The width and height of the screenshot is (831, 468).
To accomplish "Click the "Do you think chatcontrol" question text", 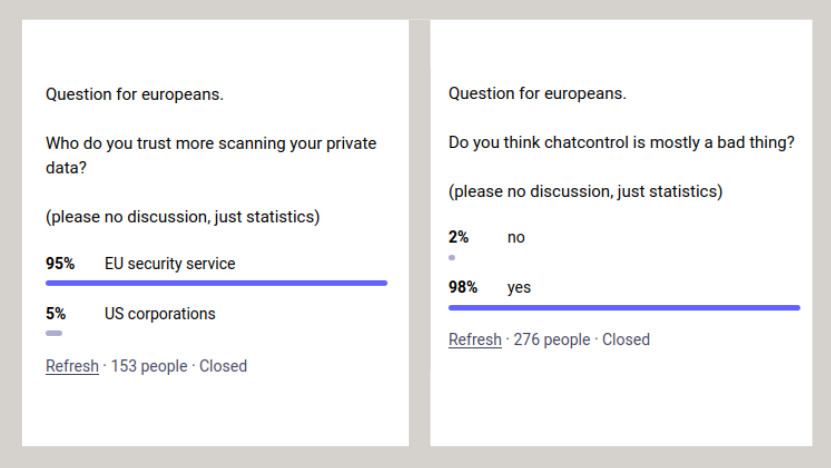I will tap(621, 143).
